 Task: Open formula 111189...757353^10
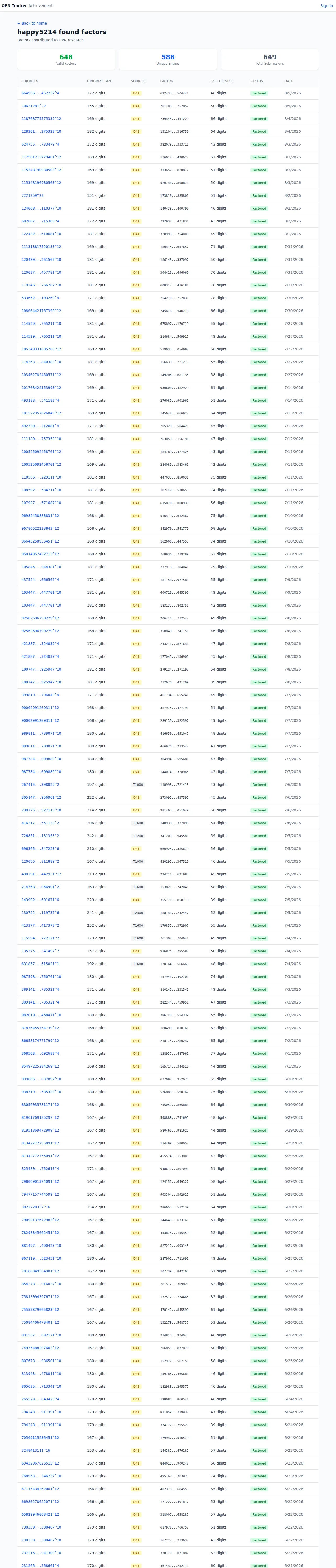tap(41, 439)
